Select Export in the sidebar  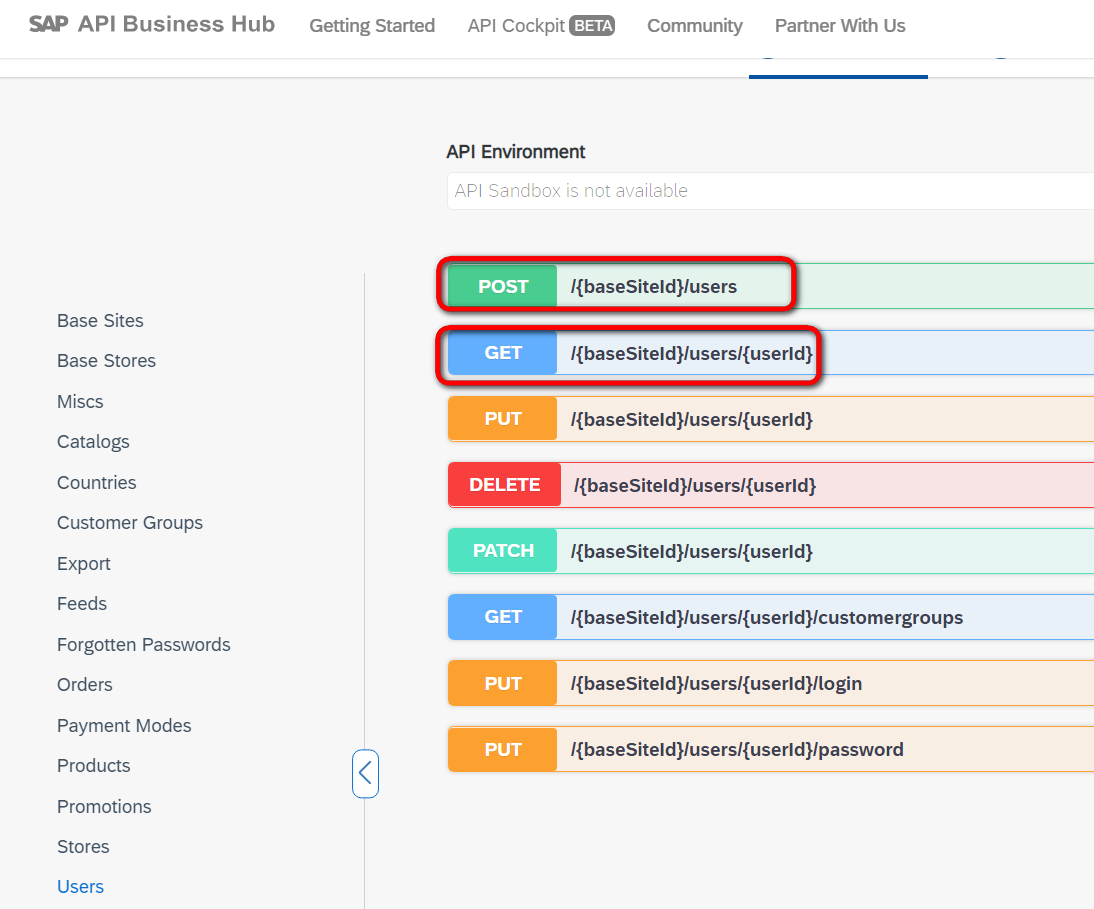(x=84, y=564)
